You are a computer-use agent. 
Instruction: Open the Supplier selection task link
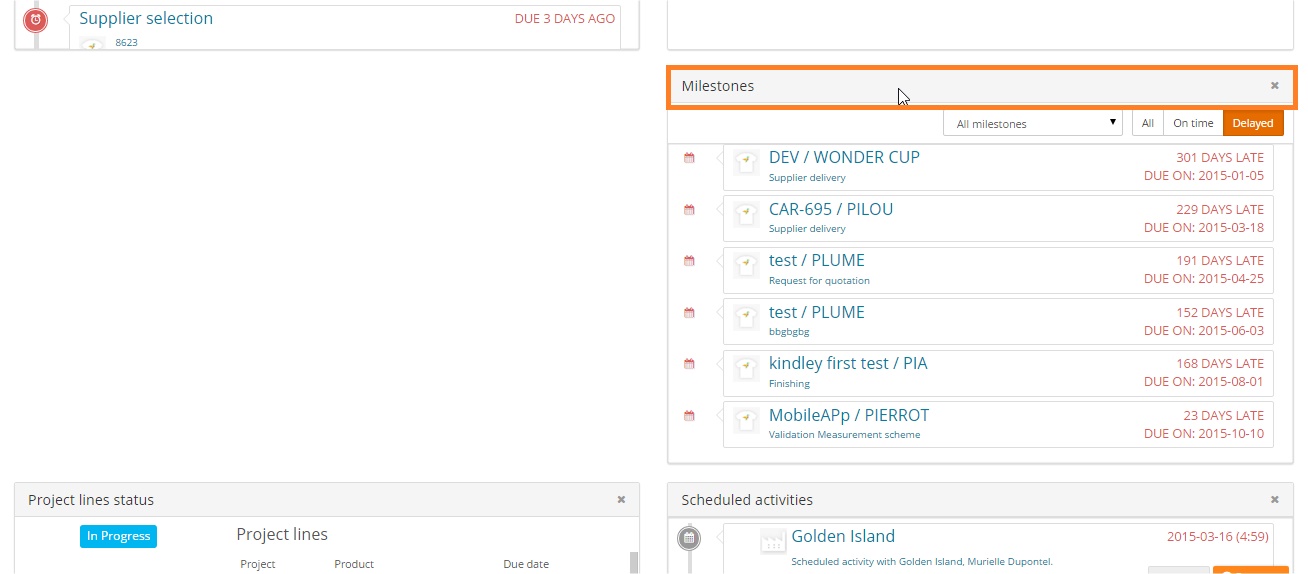[x=146, y=18]
